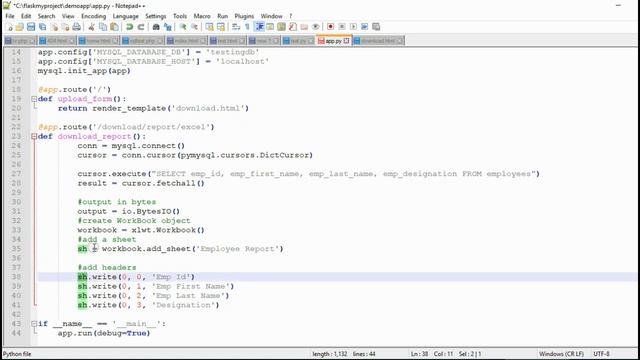Collapse the download_report function fold marker

[x=34, y=136]
